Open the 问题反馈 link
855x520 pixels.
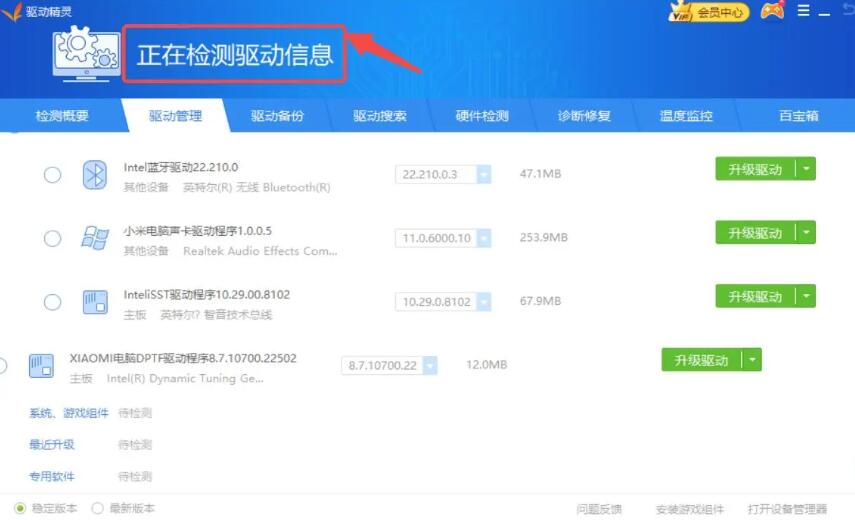click(599, 509)
